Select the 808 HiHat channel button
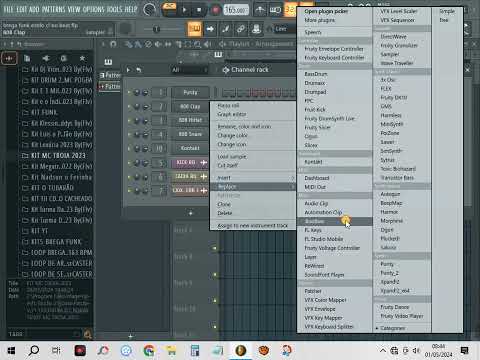 tap(190, 120)
